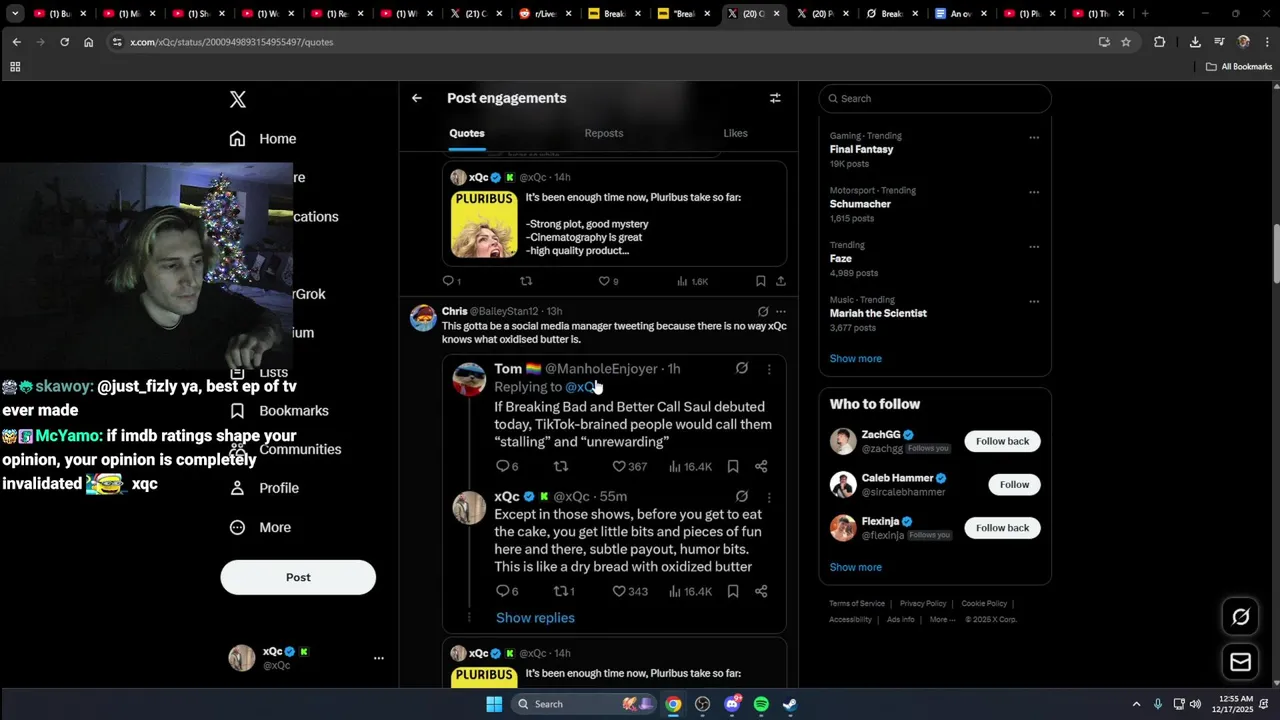
Task: Follow back ZachGG
Action: tap(1002, 441)
